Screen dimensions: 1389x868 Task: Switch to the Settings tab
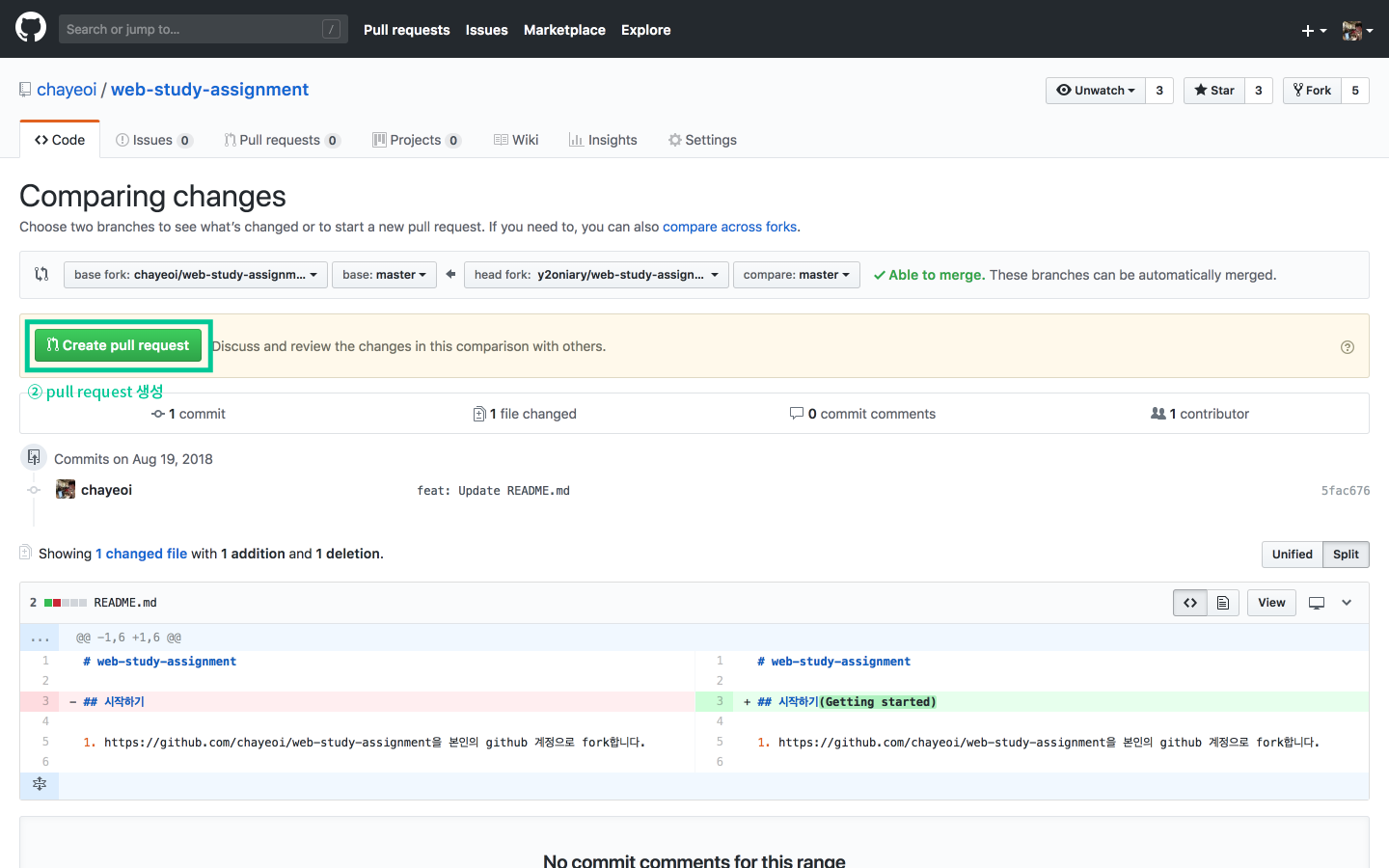click(x=702, y=140)
